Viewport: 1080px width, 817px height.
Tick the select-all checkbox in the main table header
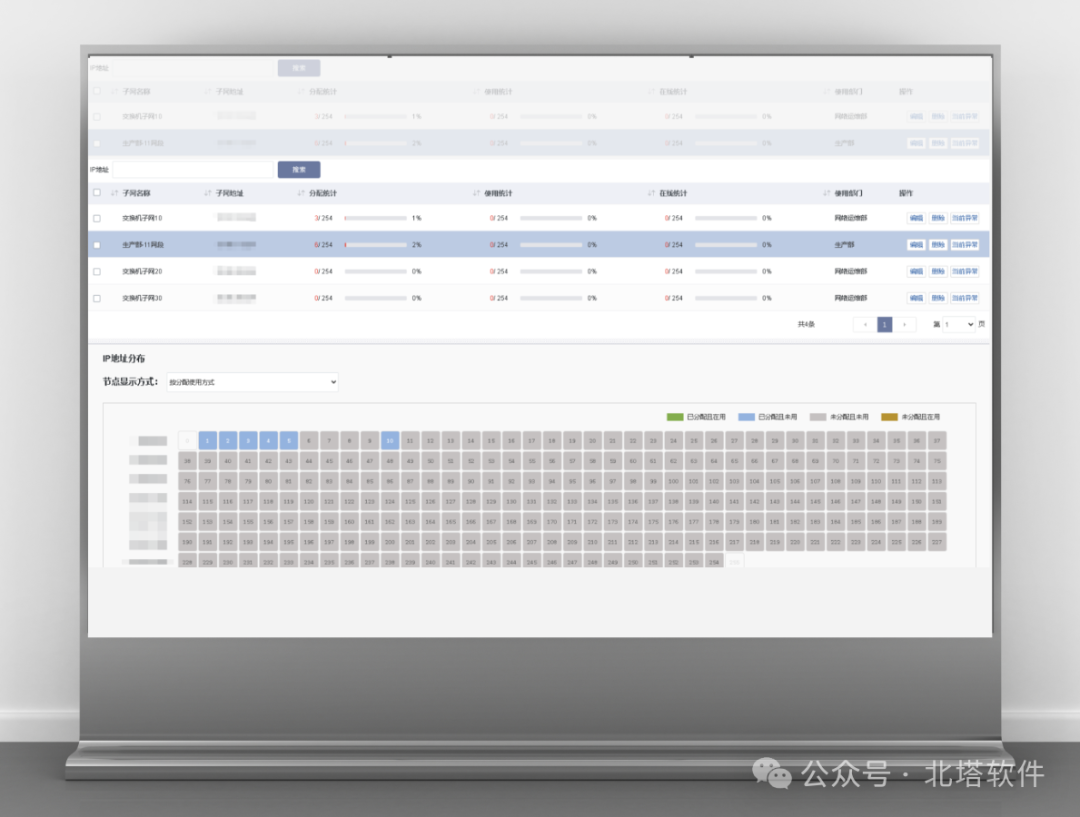[x=96, y=193]
